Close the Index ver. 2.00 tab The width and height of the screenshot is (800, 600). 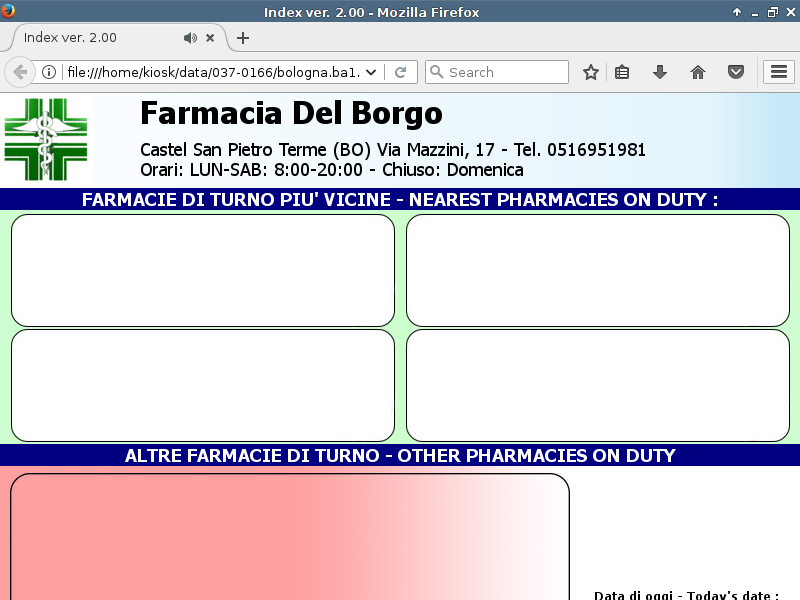click(210, 38)
